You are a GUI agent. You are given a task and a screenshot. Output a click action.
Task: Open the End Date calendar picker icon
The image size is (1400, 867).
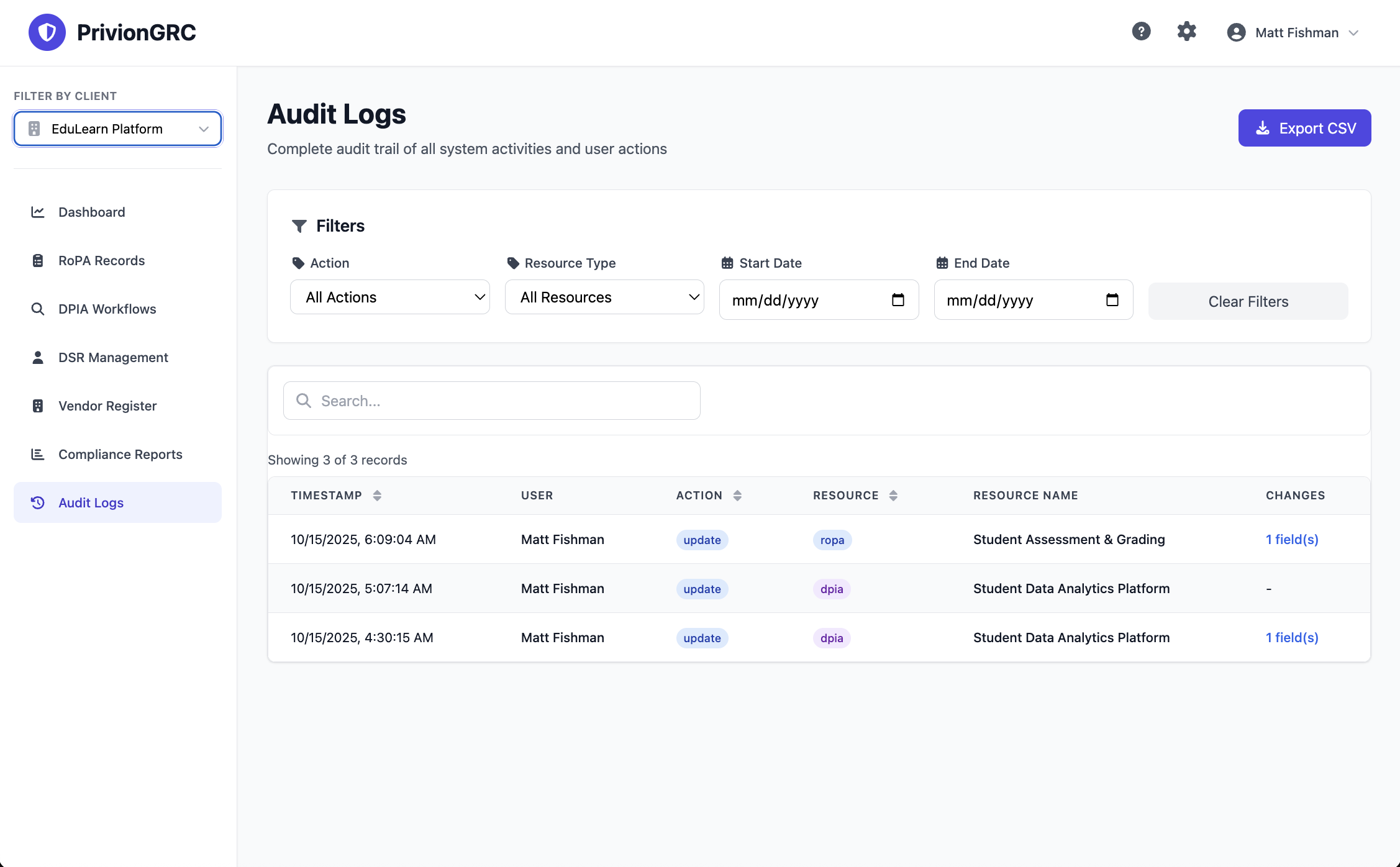[1112, 300]
